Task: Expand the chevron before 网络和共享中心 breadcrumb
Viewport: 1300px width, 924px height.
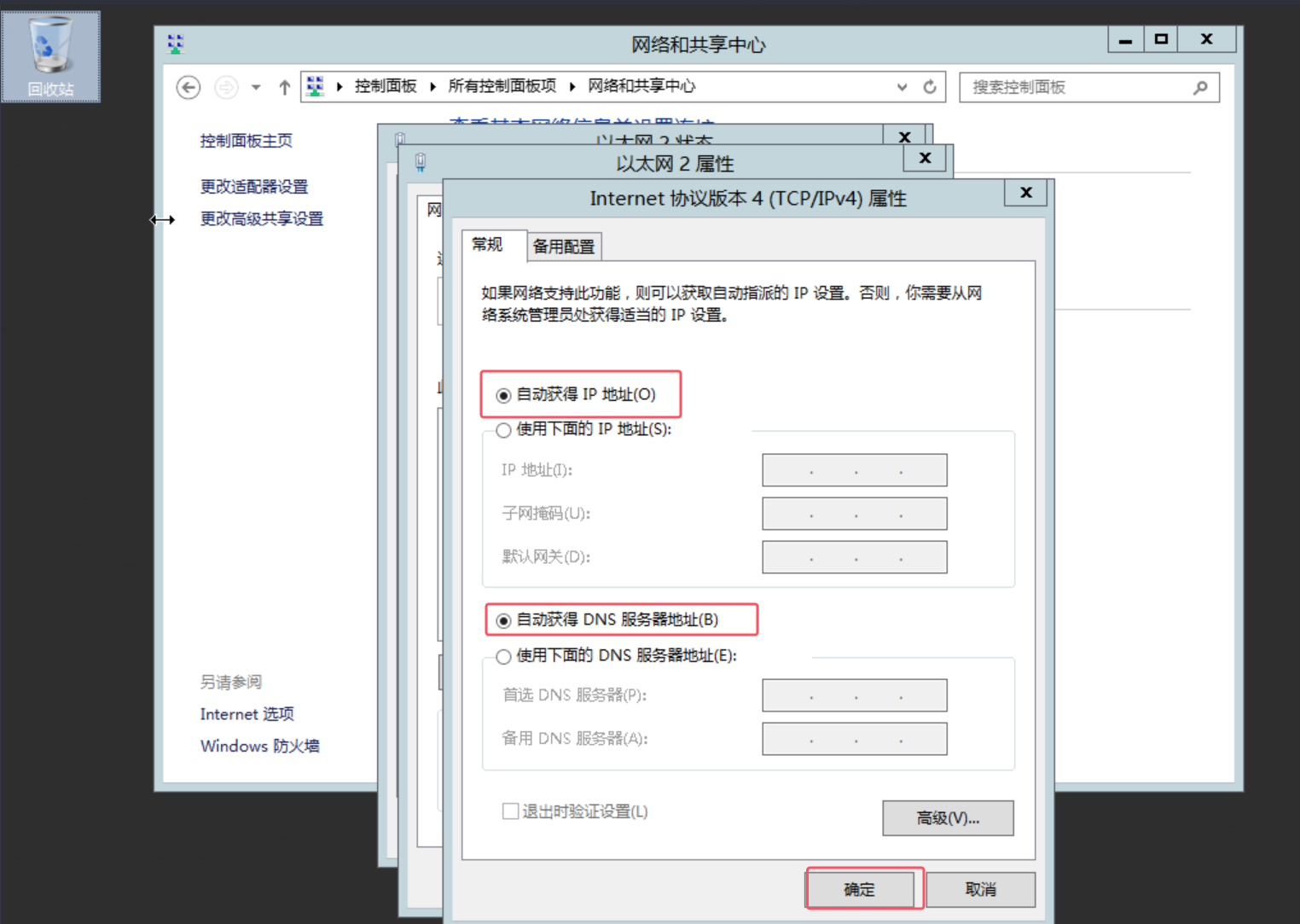Action: (572, 86)
